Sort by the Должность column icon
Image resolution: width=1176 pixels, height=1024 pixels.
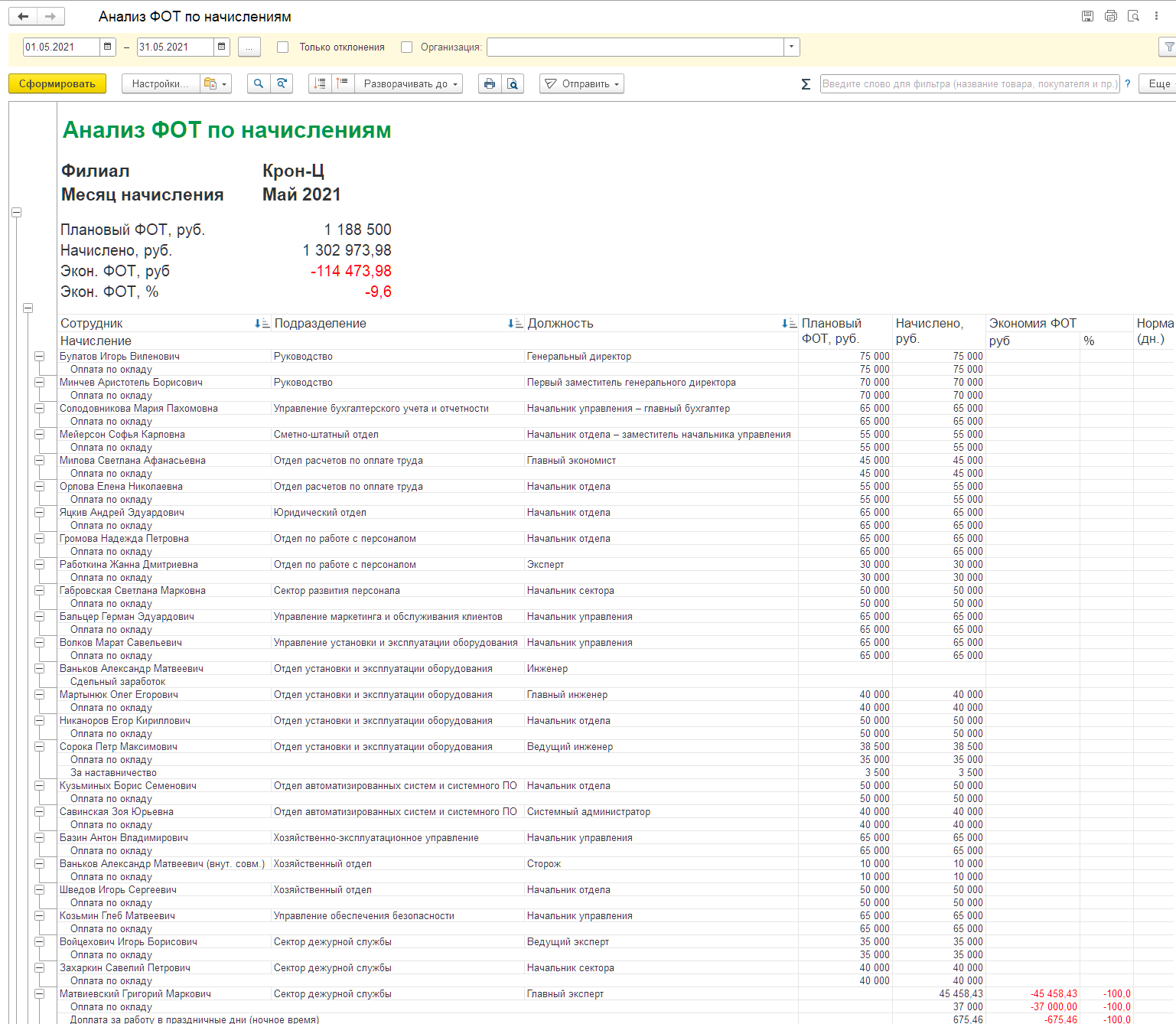[789, 324]
